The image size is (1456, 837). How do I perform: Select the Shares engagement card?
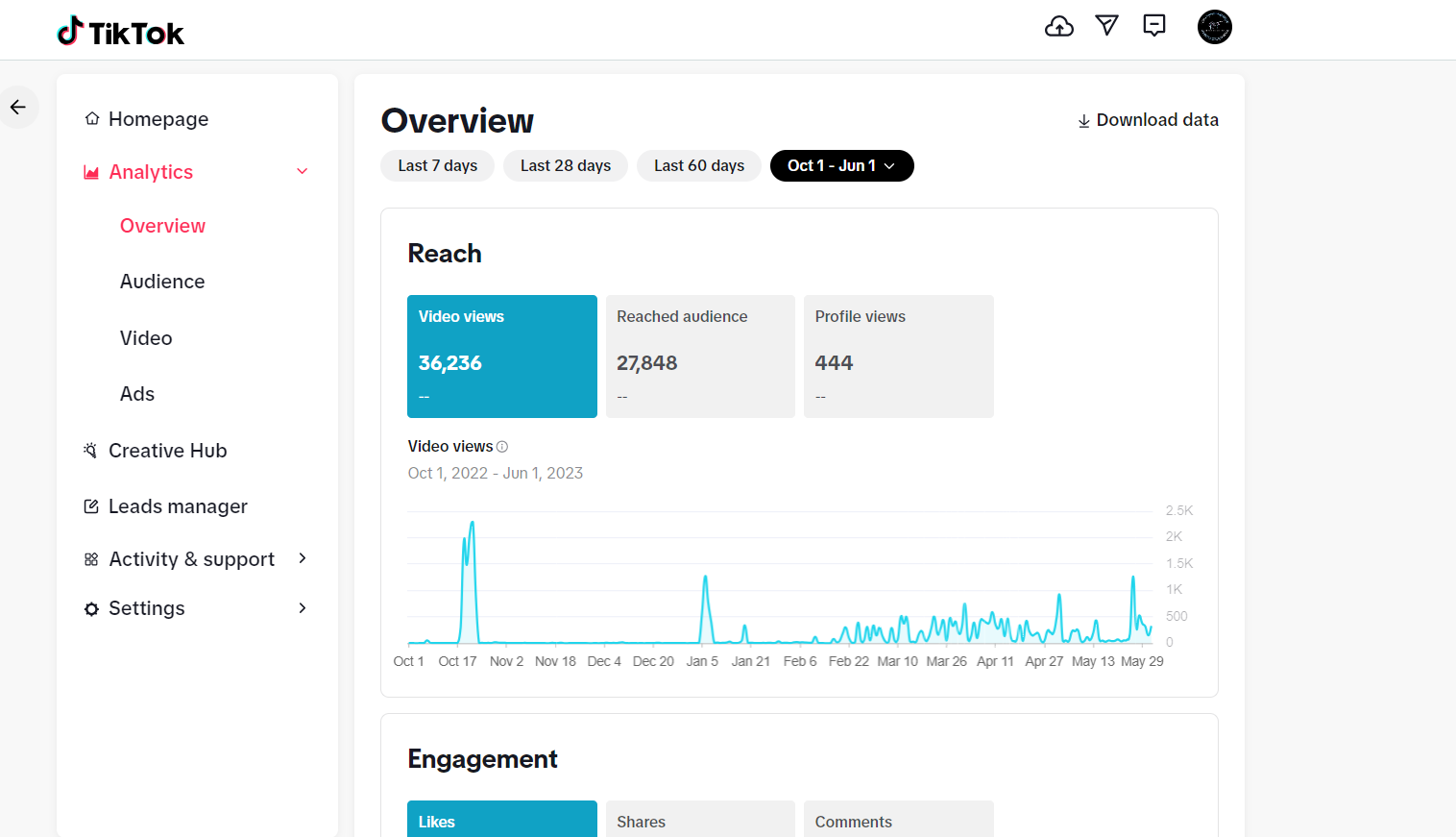click(x=700, y=819)
